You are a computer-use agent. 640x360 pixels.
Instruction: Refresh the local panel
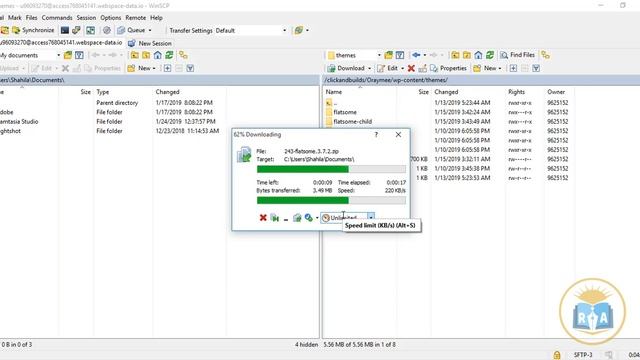(169, 55)
